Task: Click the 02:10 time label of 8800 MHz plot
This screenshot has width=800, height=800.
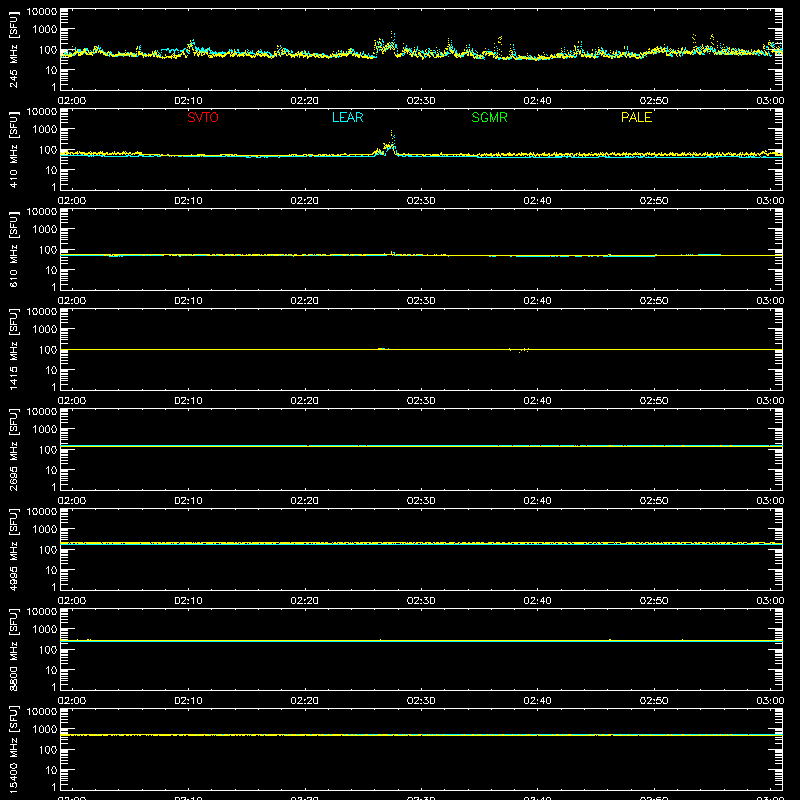Action: coord(188,701)
